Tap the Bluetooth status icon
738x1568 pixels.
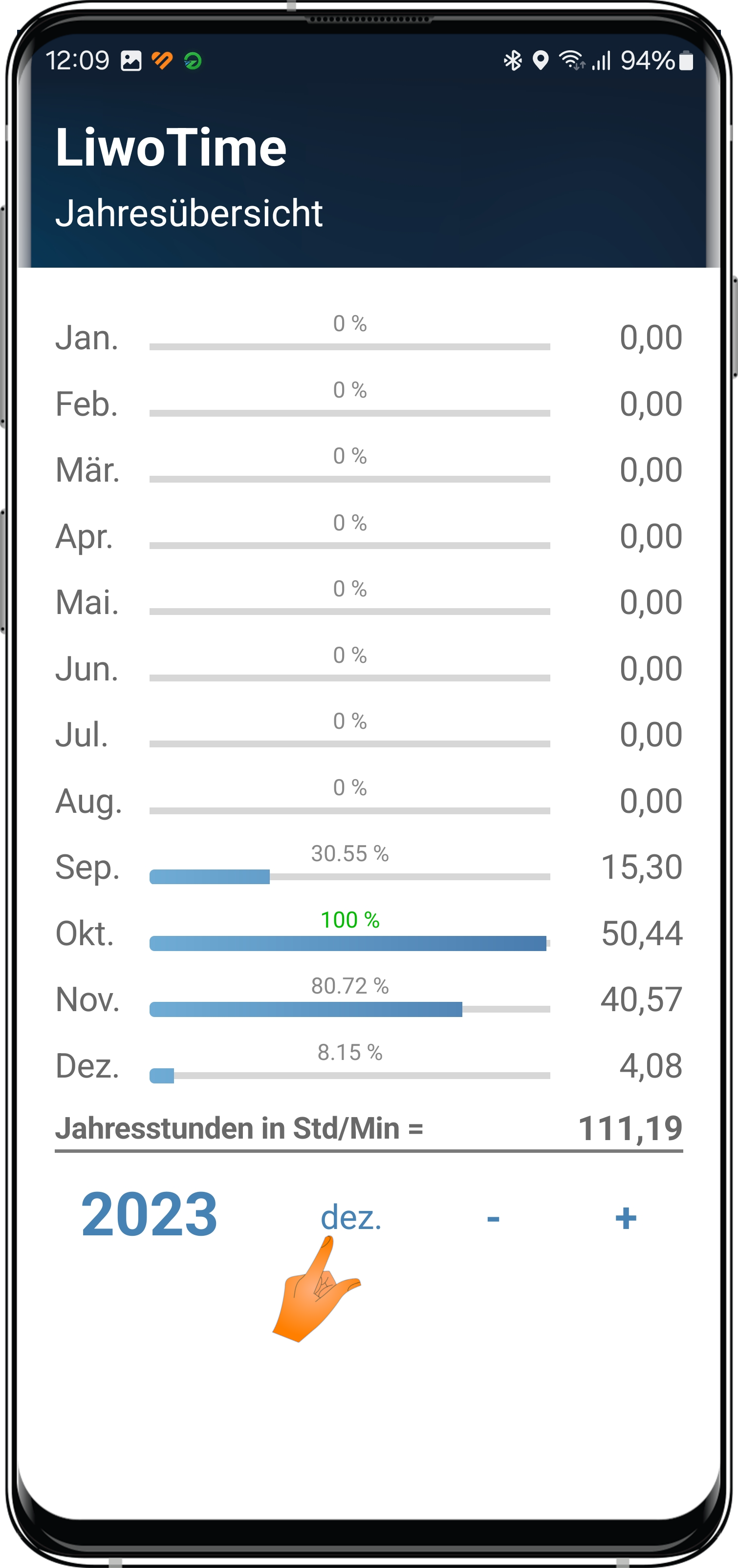[513, 61]
